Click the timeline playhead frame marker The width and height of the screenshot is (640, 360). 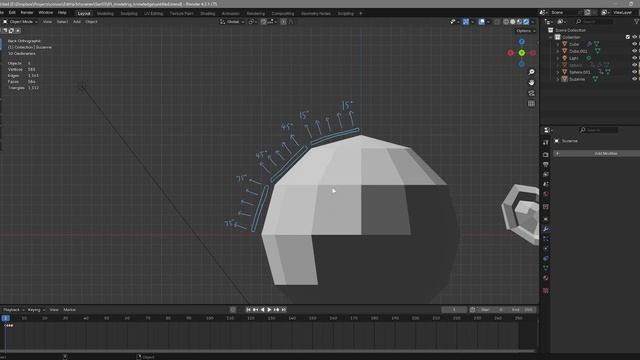click(x=5, y=318)
